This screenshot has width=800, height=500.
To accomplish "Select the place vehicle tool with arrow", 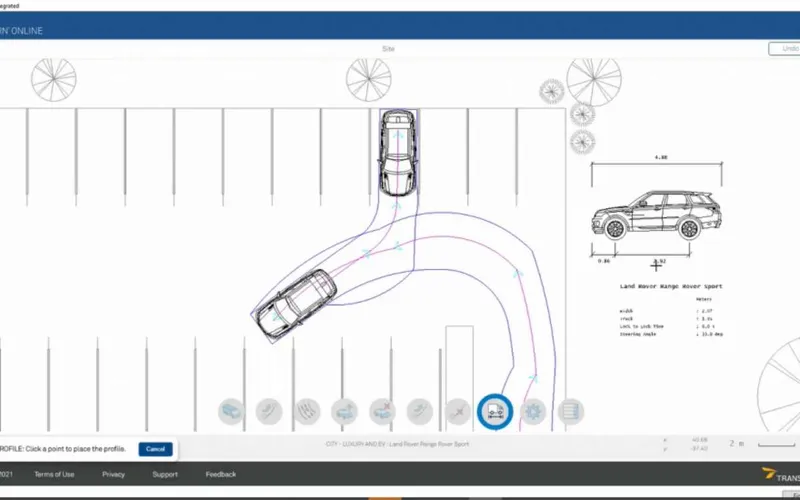I will (344, 411).
